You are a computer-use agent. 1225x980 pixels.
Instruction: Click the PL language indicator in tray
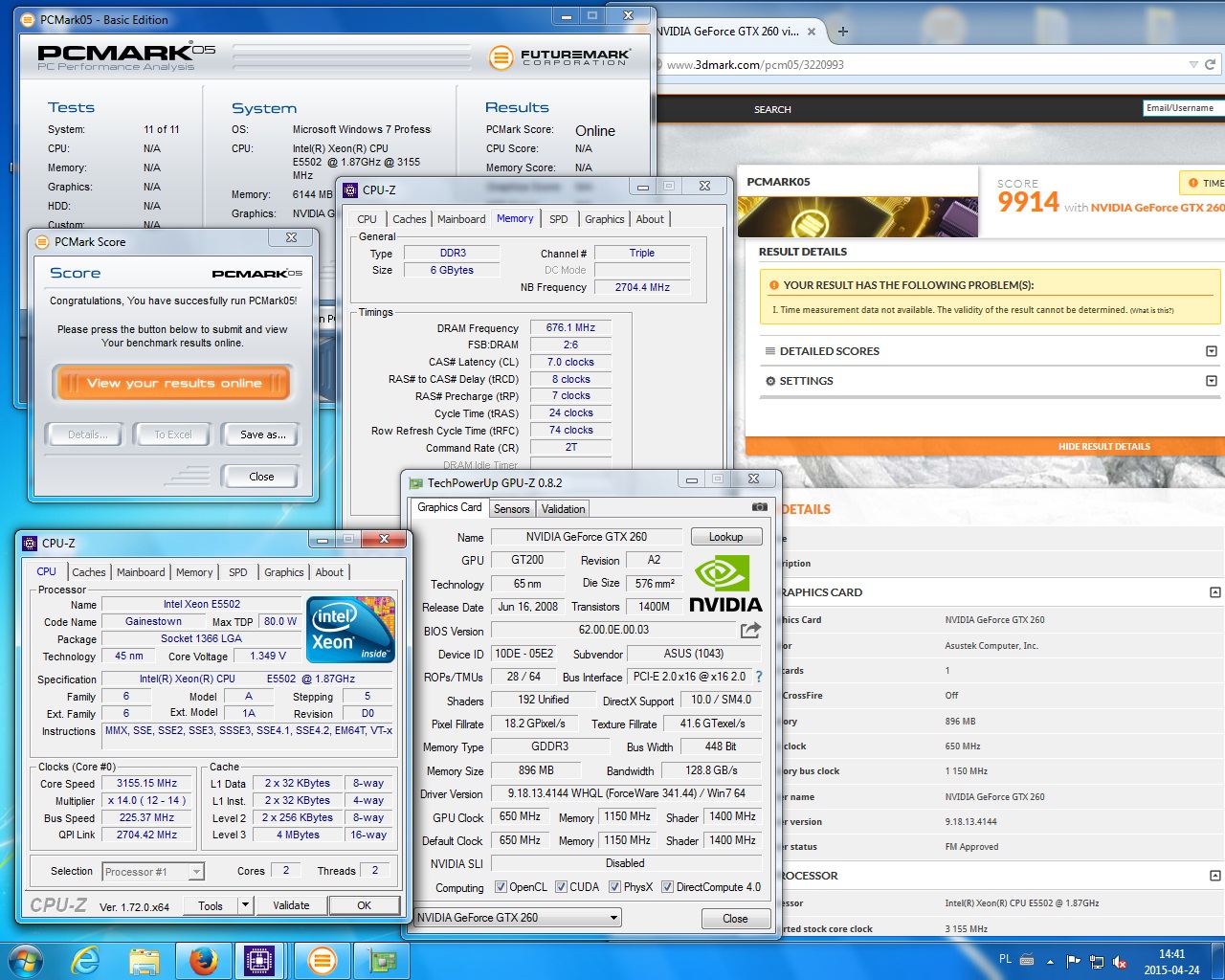1005,959
